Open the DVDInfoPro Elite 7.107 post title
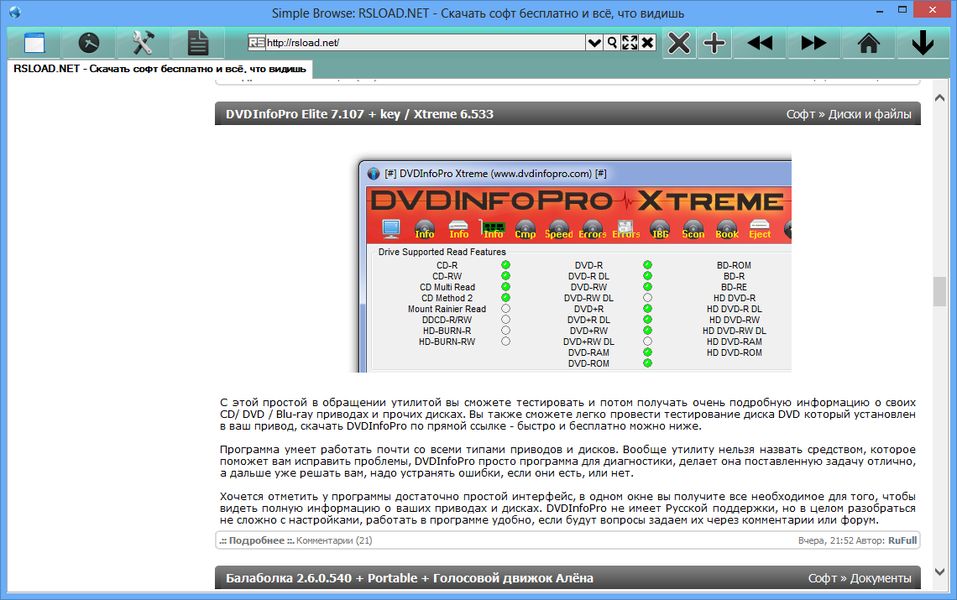 point(359,114)
